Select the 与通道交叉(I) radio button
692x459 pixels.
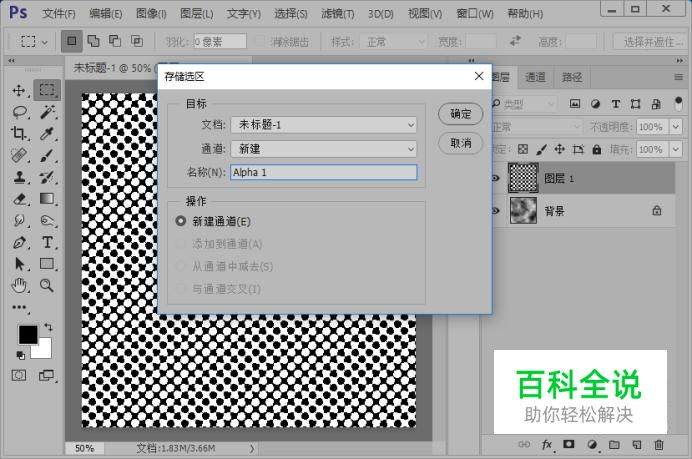point(181,289)
